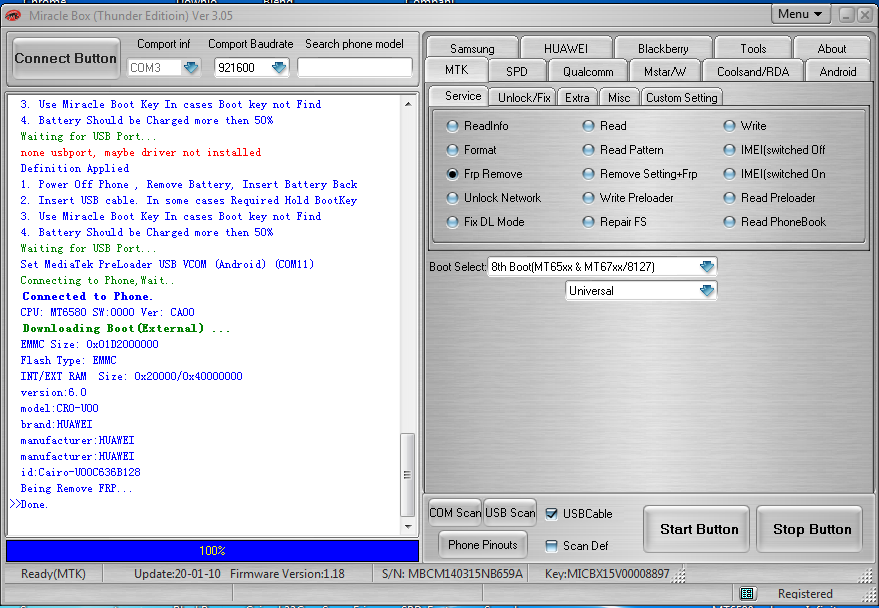The width and height of the screenshot is (879, 608).
Task: Click the "id:Cairo-U00C636B128" log line
Action: [80, 472]
